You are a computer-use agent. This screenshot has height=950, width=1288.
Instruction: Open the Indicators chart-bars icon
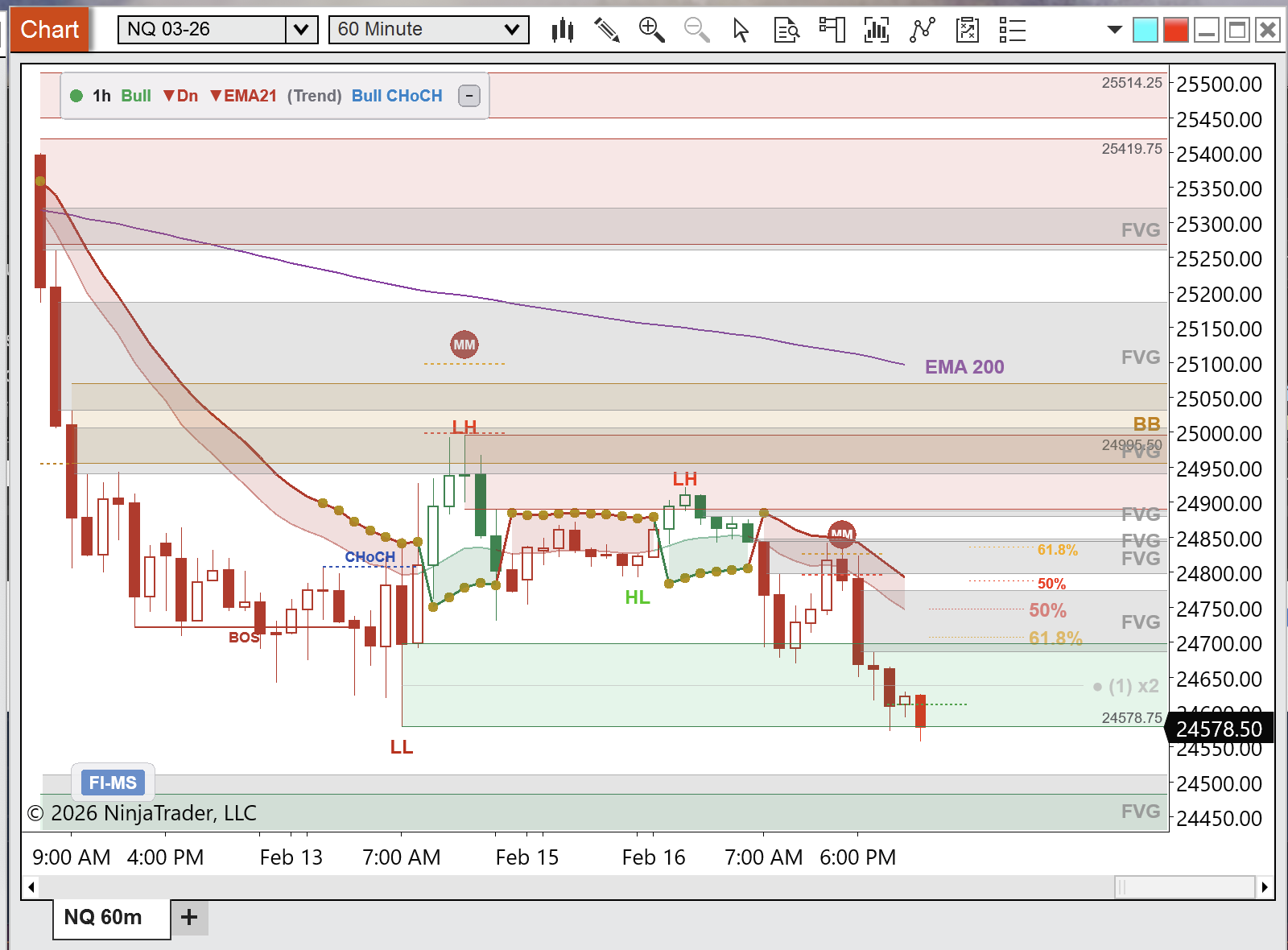click(x=877, y=30)
